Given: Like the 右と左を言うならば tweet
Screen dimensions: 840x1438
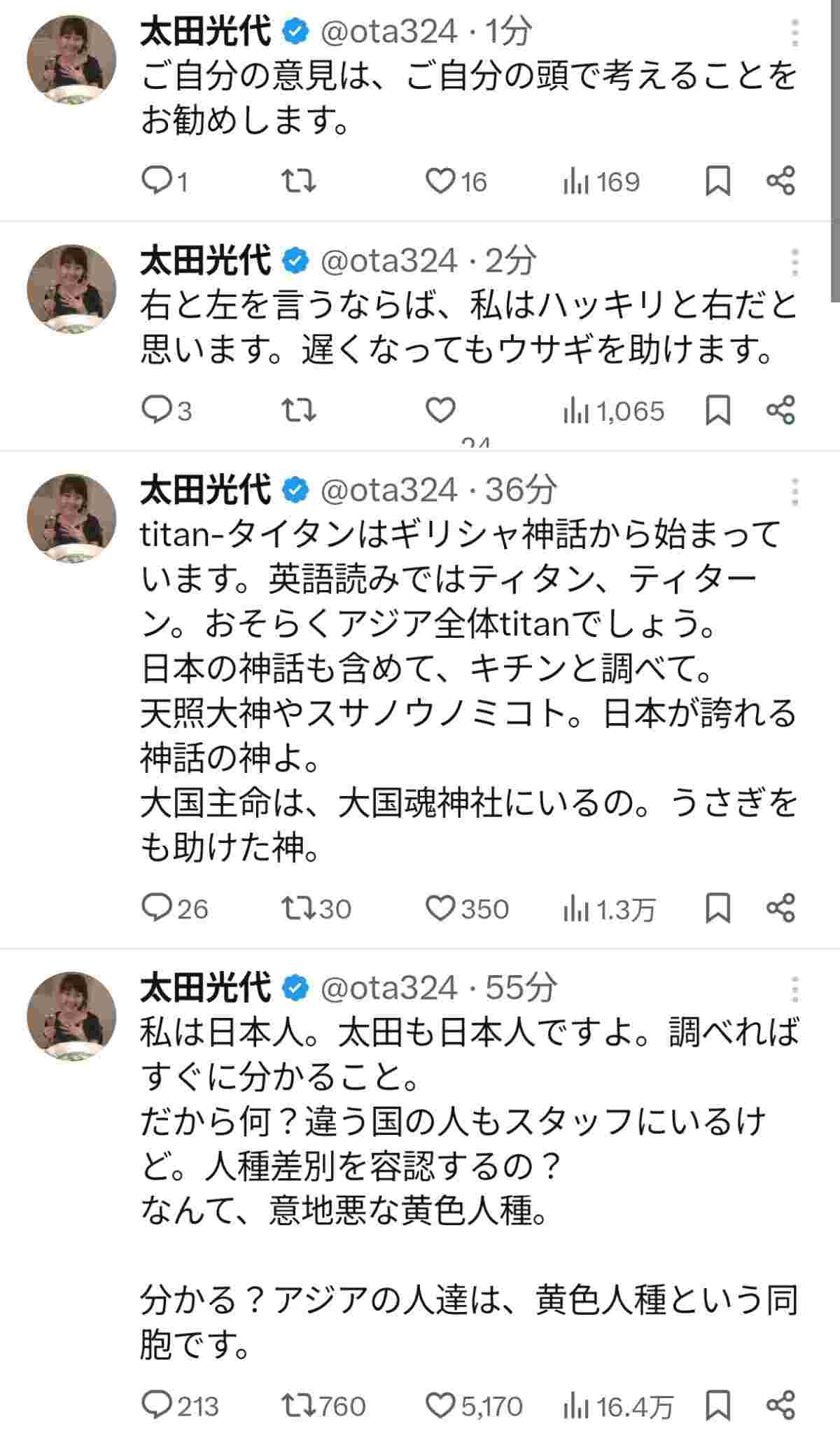Looking at the screenshot, I should click(x=441, y=410).
